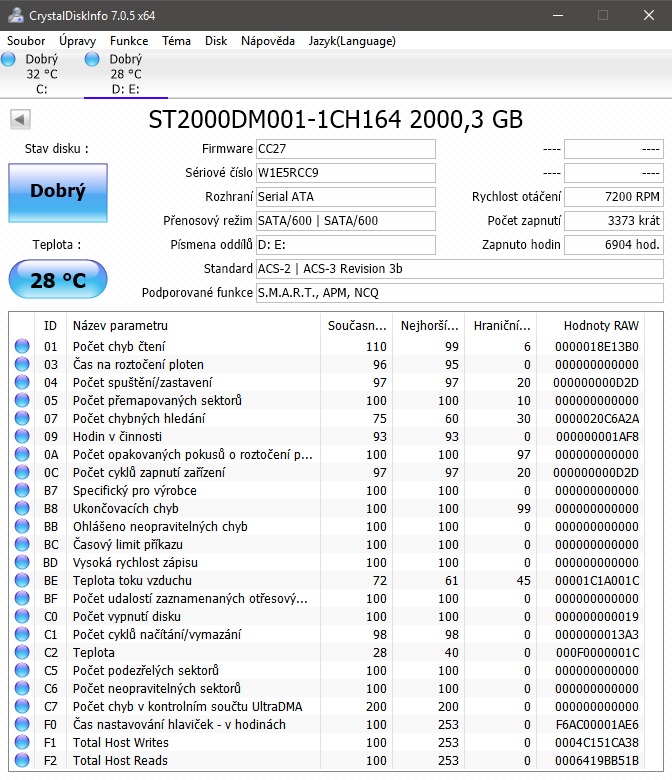Viewport: 672px width, 780px height.
Task: Open the Jazyk(Language) menu
Action: point(352,41)
